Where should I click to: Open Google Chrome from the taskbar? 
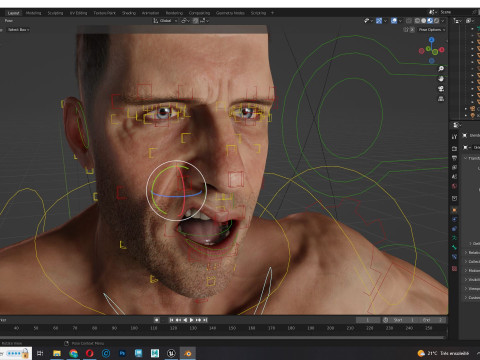[73, 353]
